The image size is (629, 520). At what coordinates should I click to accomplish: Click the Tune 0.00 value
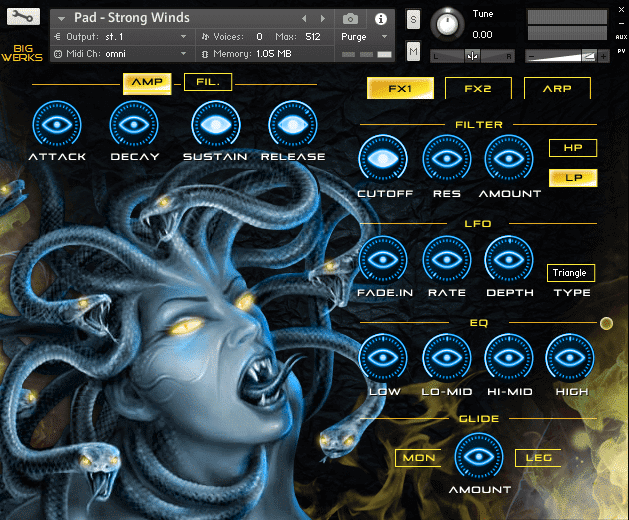click(482, 35)
